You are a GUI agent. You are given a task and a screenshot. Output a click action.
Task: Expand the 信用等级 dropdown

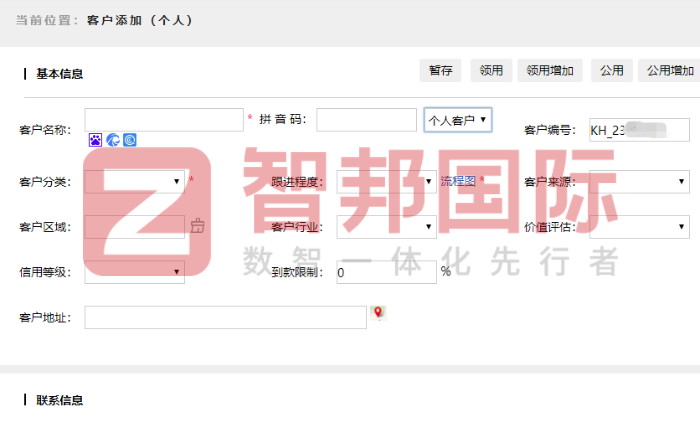134,272
